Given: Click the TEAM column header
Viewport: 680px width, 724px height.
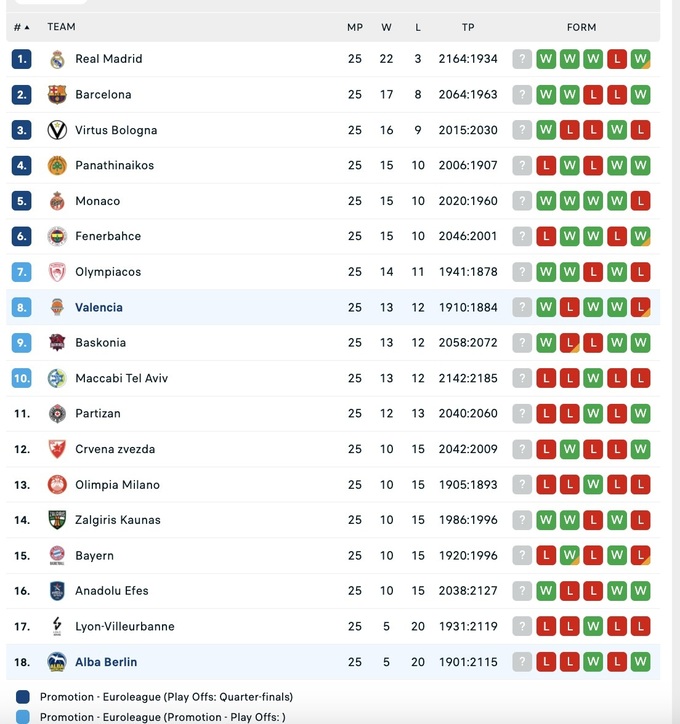Looking at the screenshot, I should (61, 27).
